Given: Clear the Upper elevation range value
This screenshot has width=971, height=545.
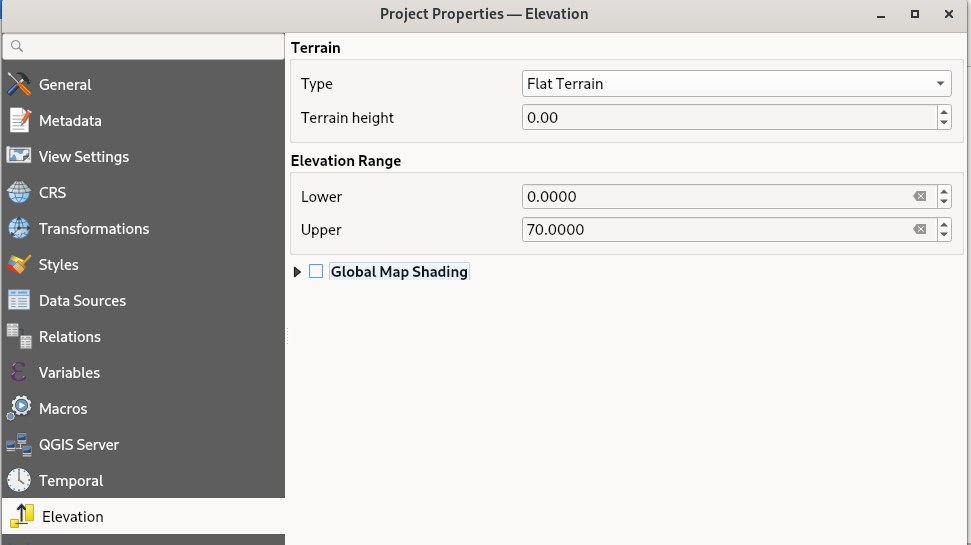Looking at the screenshot, I should (x=920, y=230).
